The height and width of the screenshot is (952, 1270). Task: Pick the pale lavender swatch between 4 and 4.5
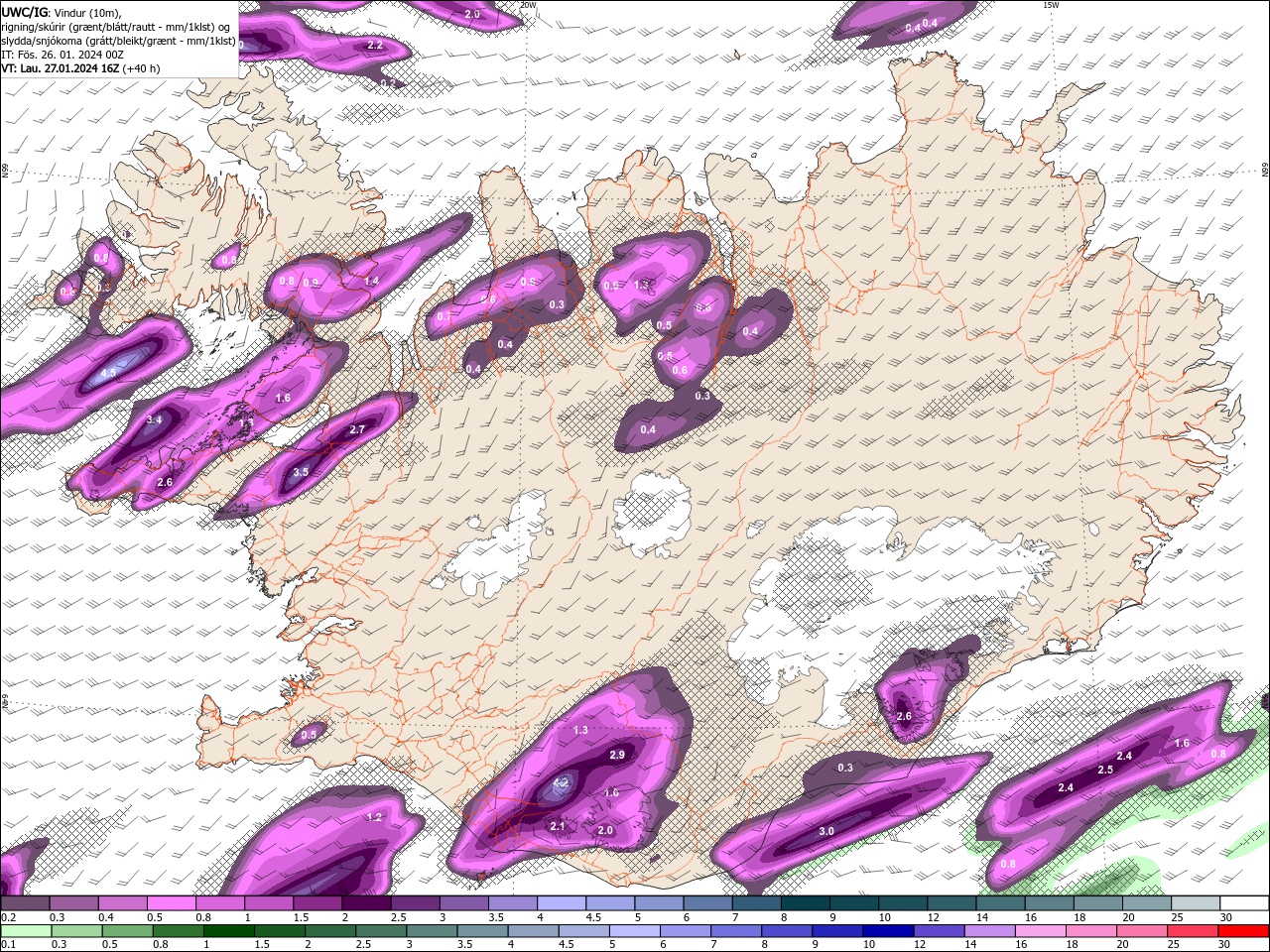[x=561, y=903]
